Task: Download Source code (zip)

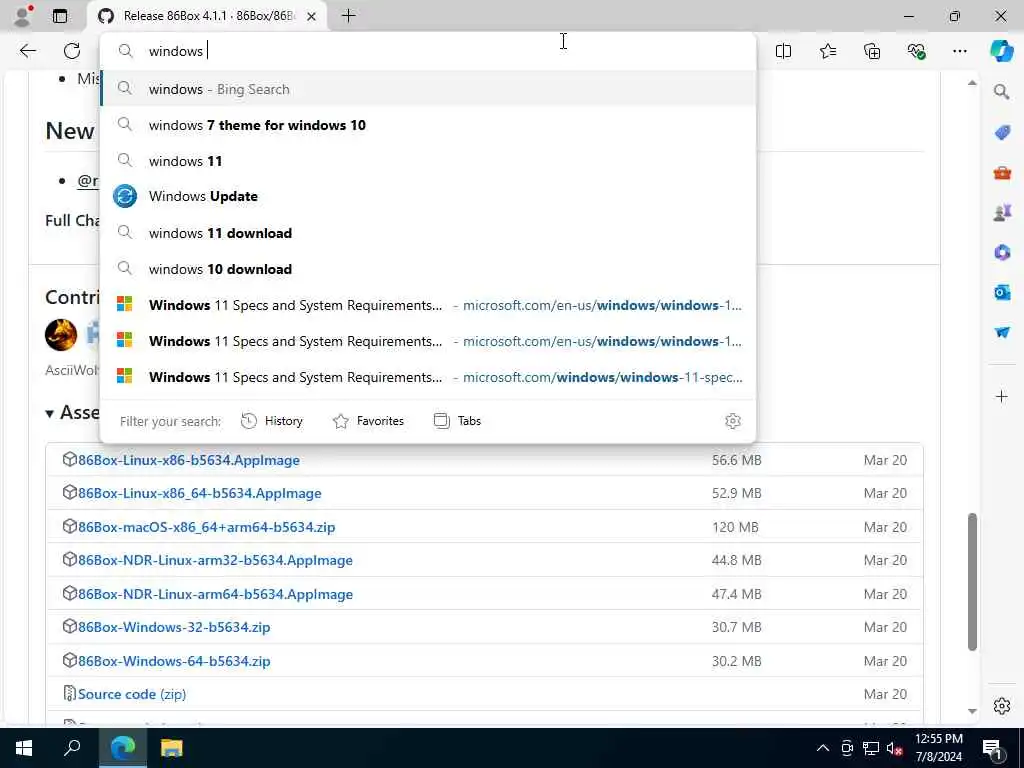Action: [132, 694]
